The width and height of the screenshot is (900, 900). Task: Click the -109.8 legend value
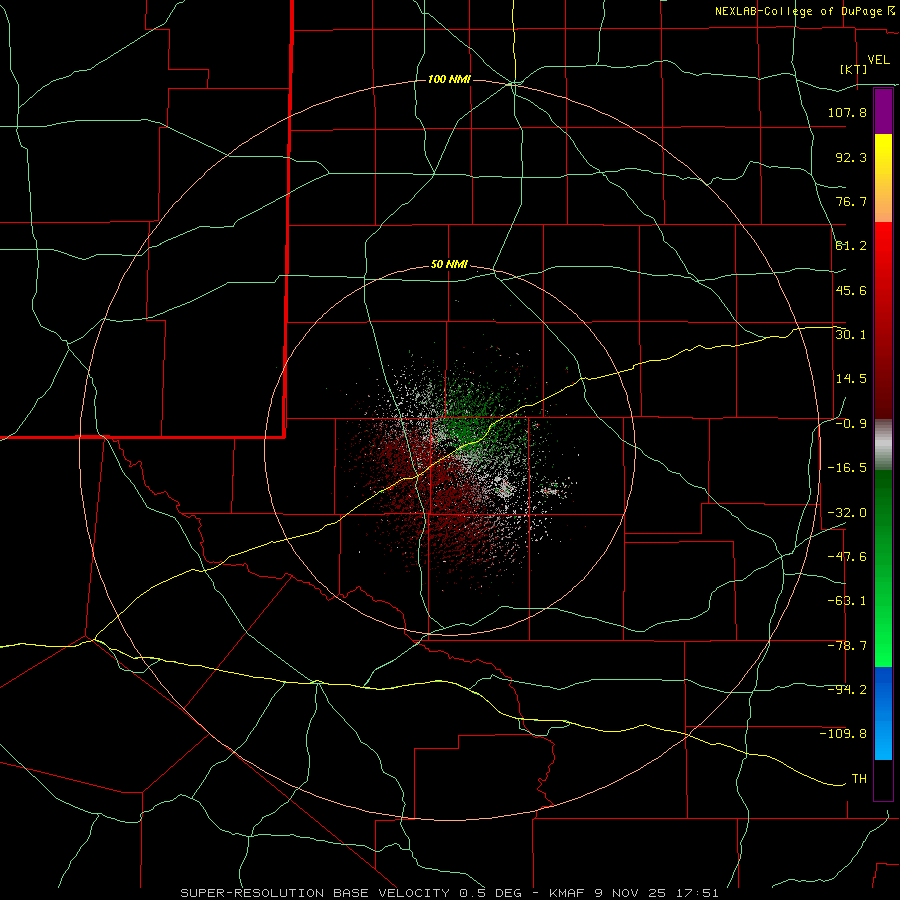pyautogui.click(x=843, y=734)
